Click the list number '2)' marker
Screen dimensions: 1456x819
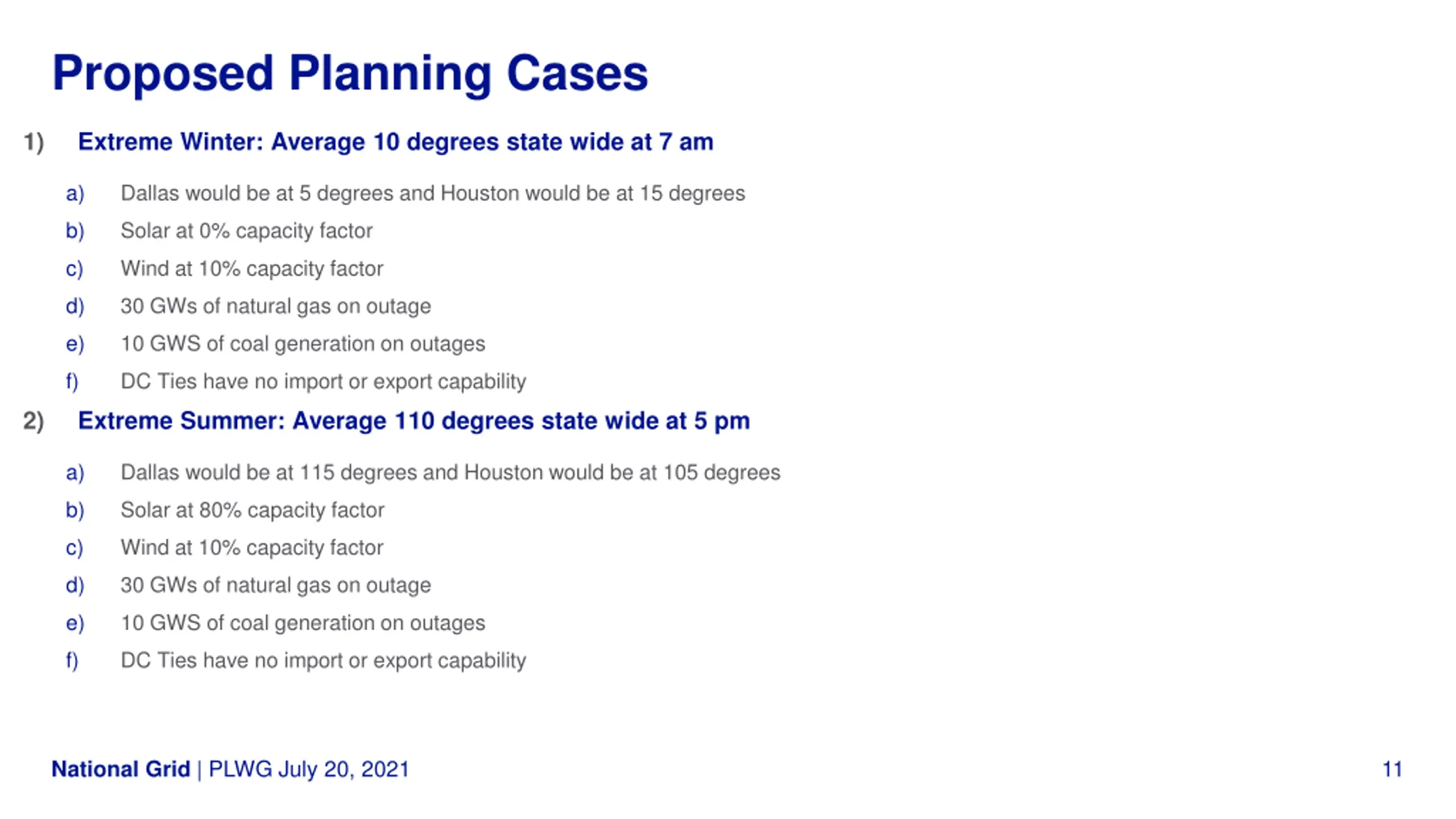tap(34, 421)
